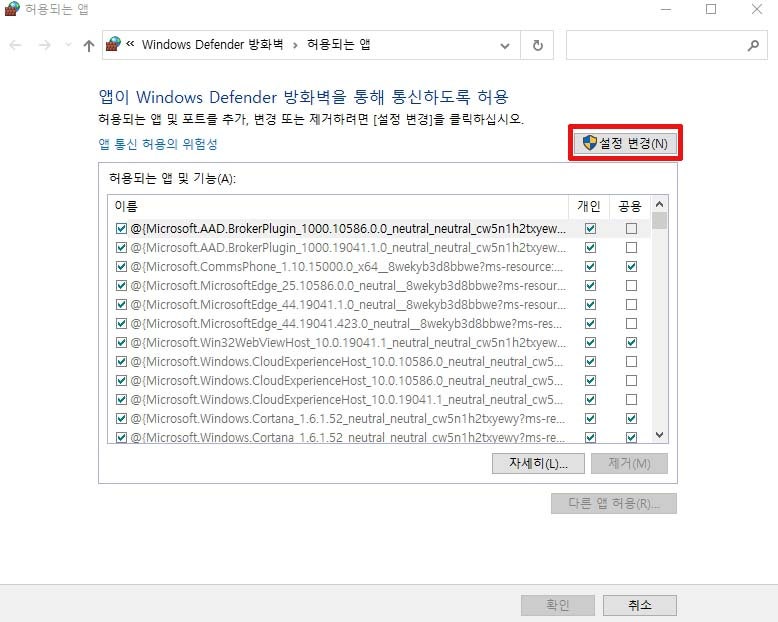Click the 자세히(L)... button
Screen dimensions: 778x622
point(538,464)
